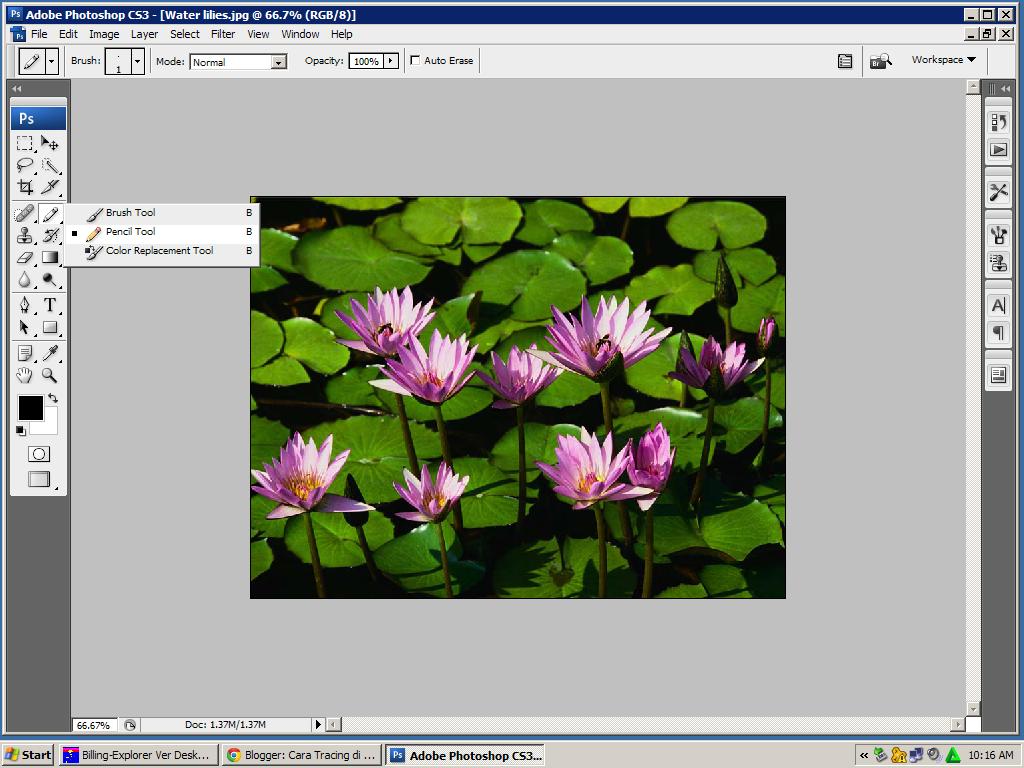This screenshot has width=1024, height=768.
Task: Select the Lasso tool
Action: tap(25, 165)
